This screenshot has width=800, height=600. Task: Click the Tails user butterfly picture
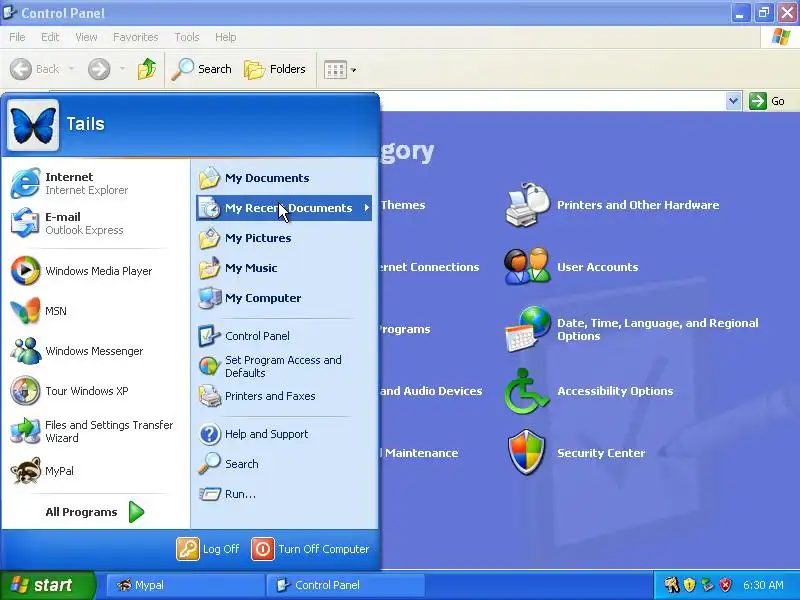[x=33, y=125]
